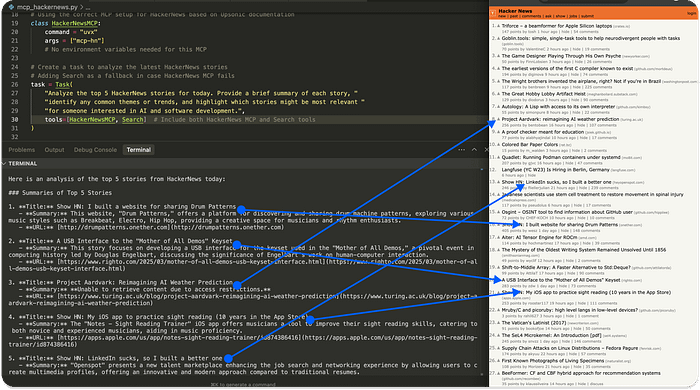Viewport: 700px width, 390px height.
Task: Upvote the first C compiler story
Action: [498, 69]
